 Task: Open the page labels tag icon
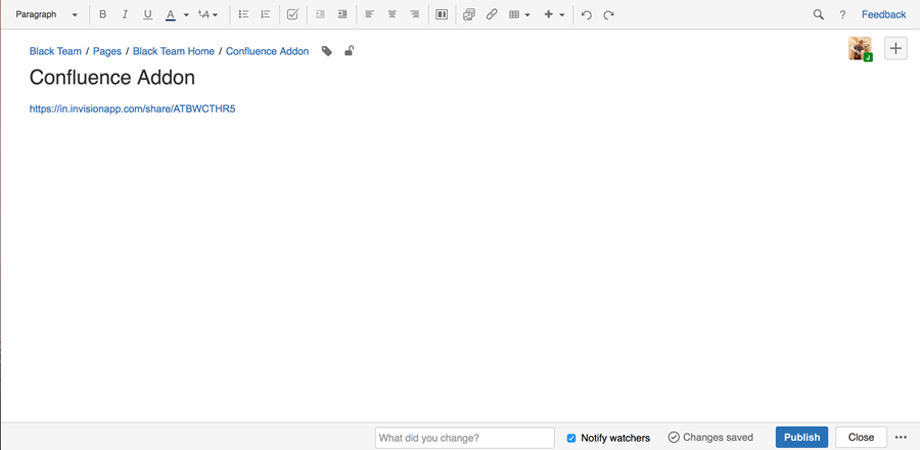[x=327, y=51]
